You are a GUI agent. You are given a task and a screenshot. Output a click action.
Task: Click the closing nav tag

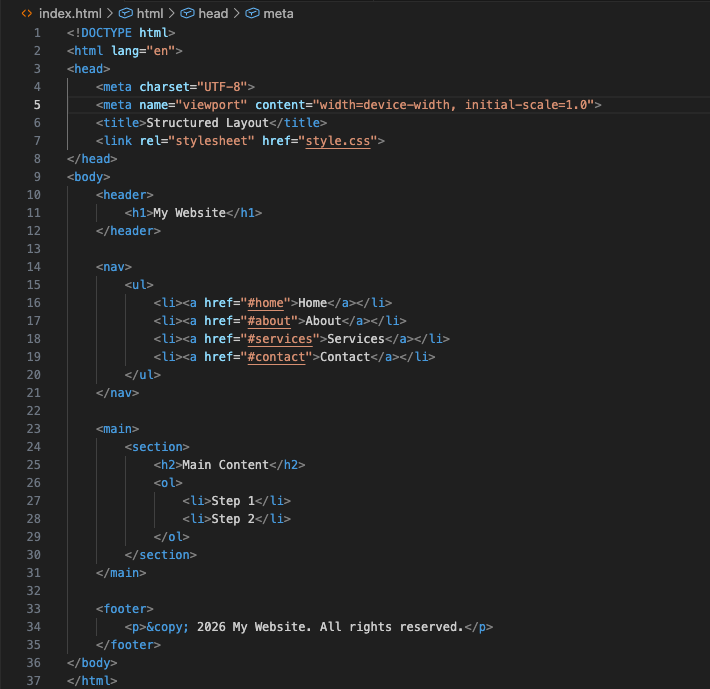click(118, 393)
